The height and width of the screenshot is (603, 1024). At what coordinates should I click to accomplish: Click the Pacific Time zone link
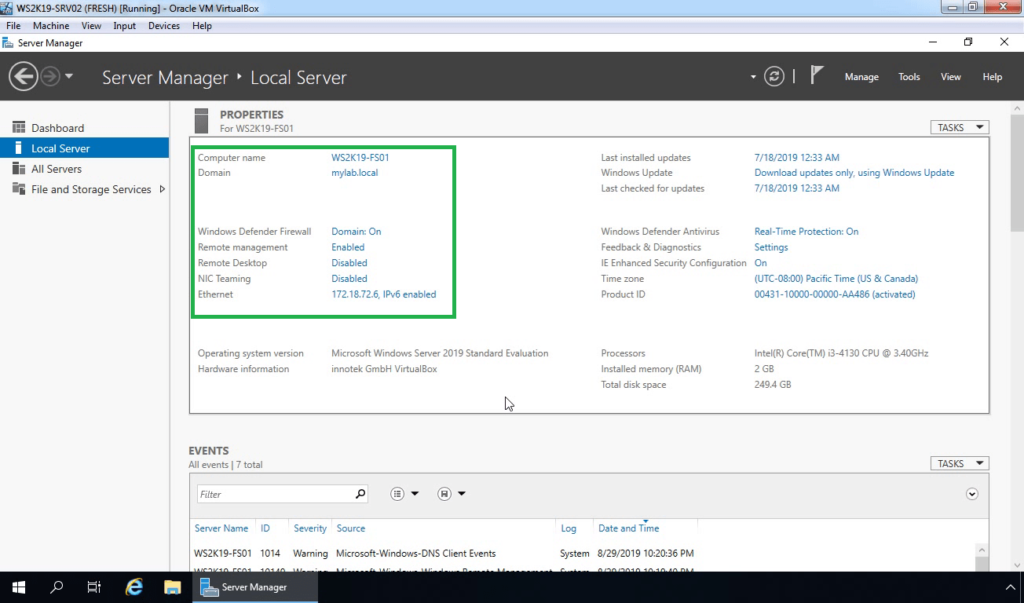836,278
